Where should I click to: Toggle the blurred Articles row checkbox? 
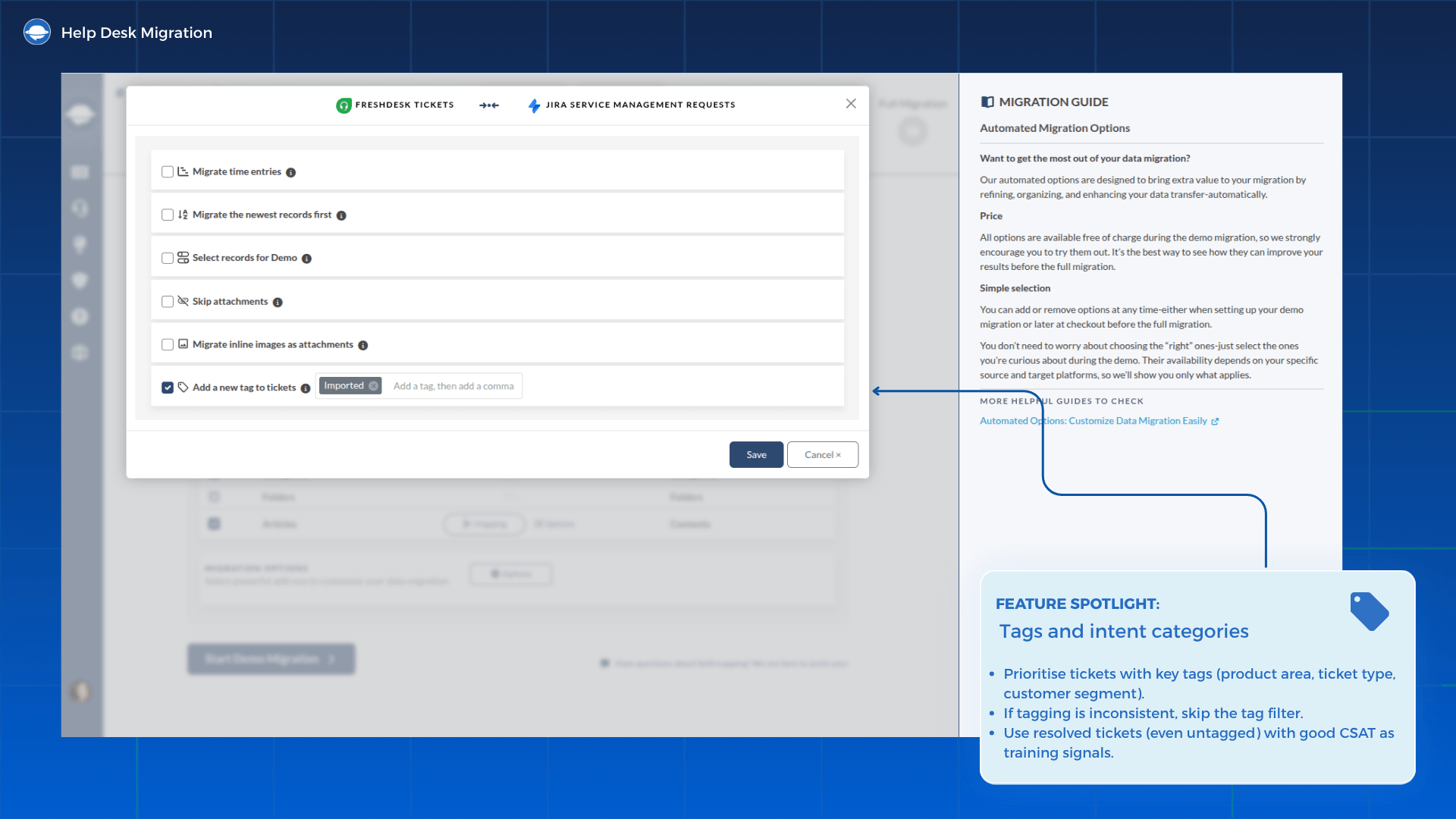pyautogui.click(x=214, y=524)
